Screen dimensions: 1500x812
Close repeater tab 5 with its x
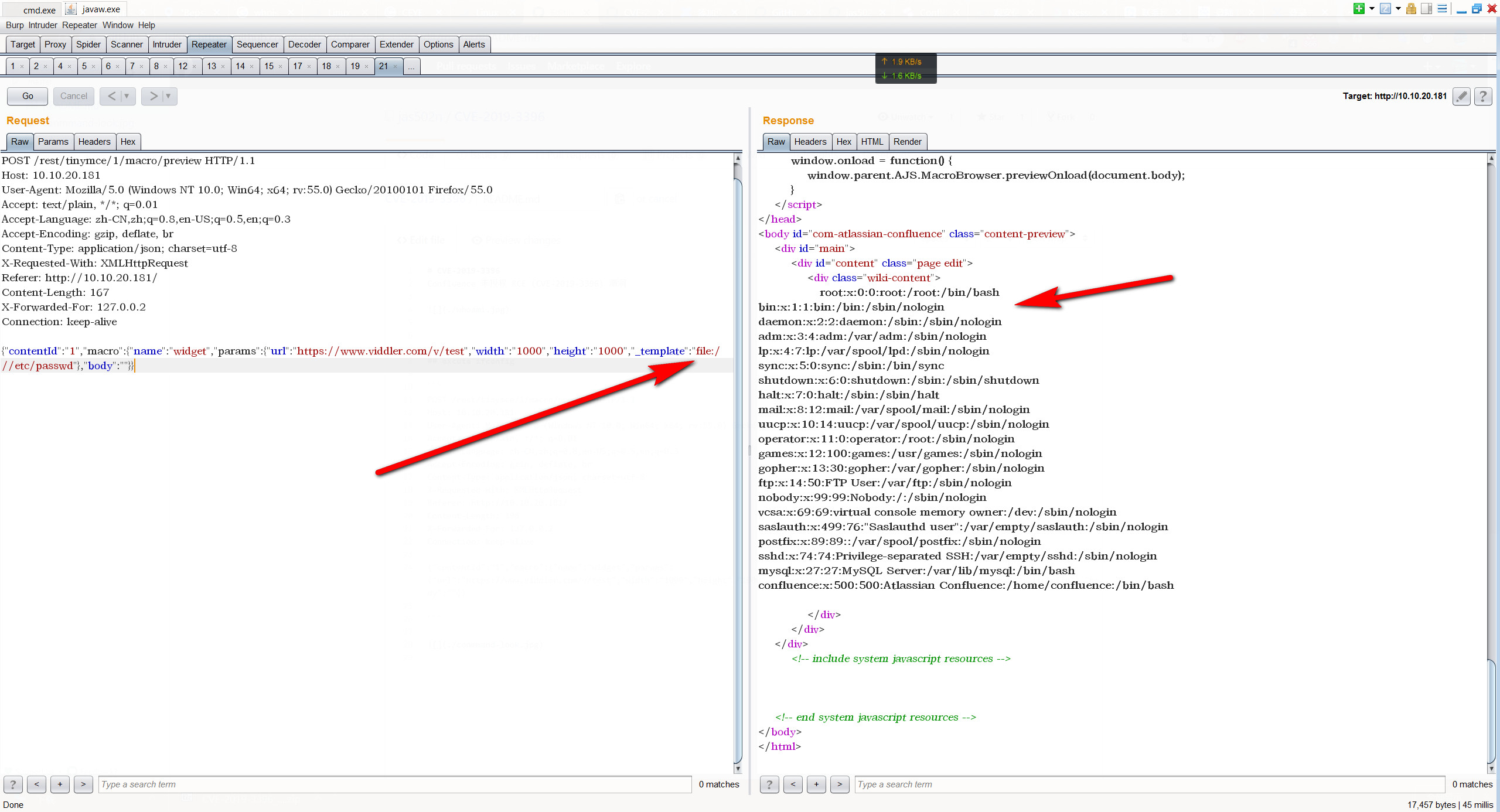93,67
